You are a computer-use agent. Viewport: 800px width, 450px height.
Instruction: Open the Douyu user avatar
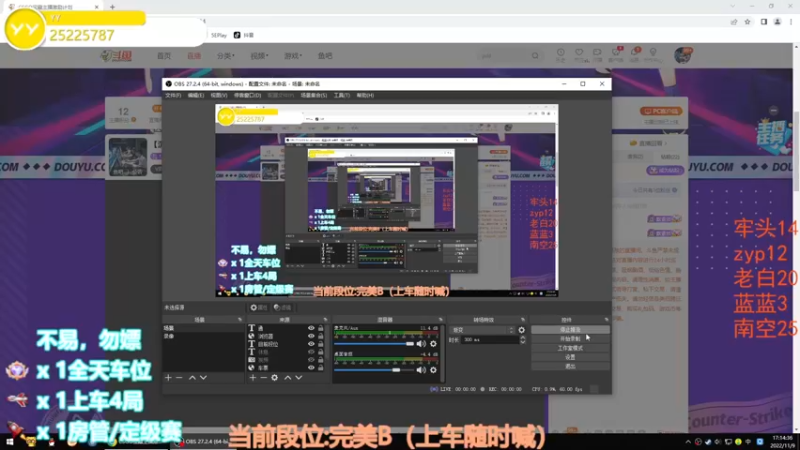(683, 55)
